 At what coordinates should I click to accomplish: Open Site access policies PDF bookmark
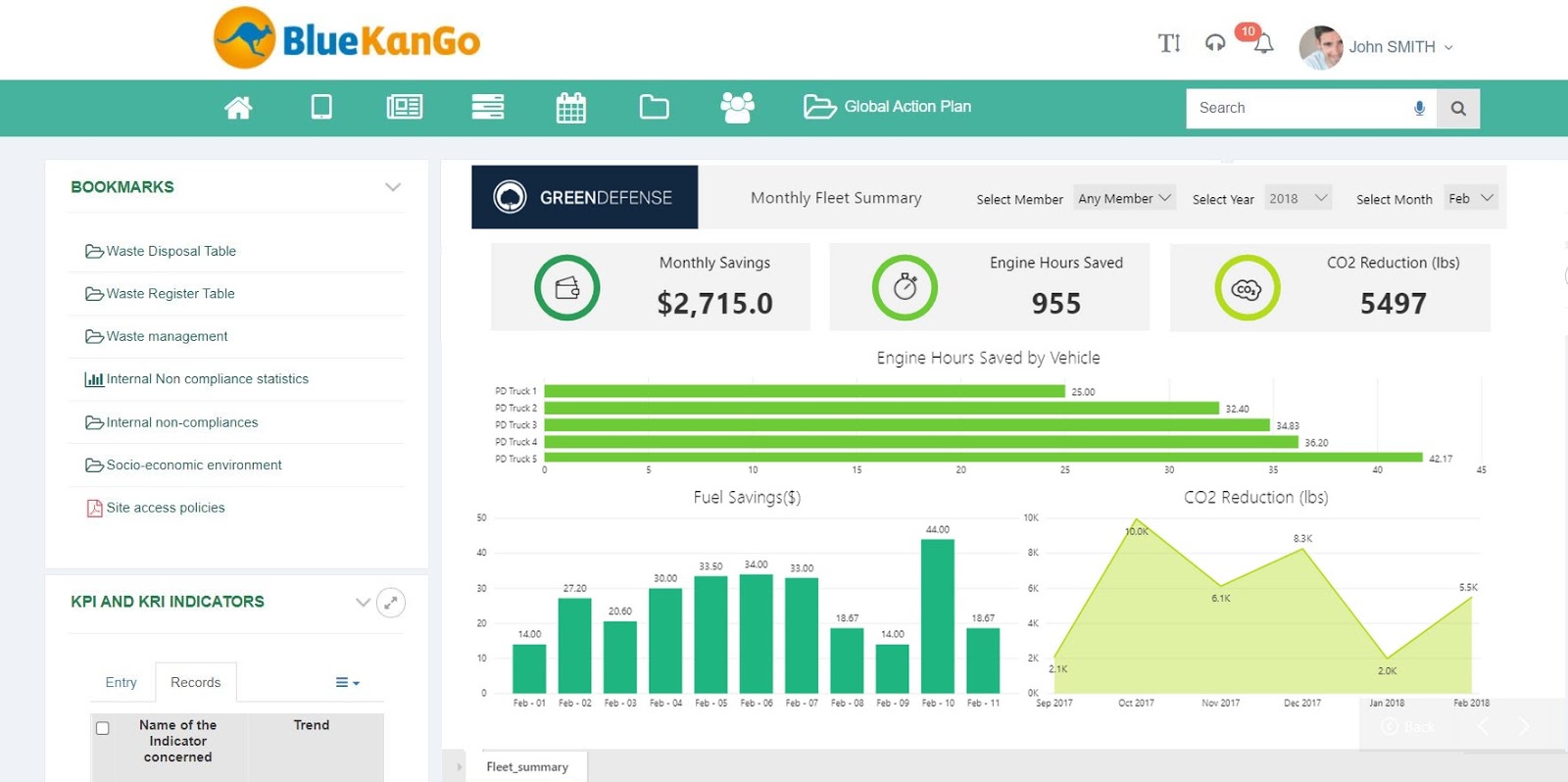[166, 508]
